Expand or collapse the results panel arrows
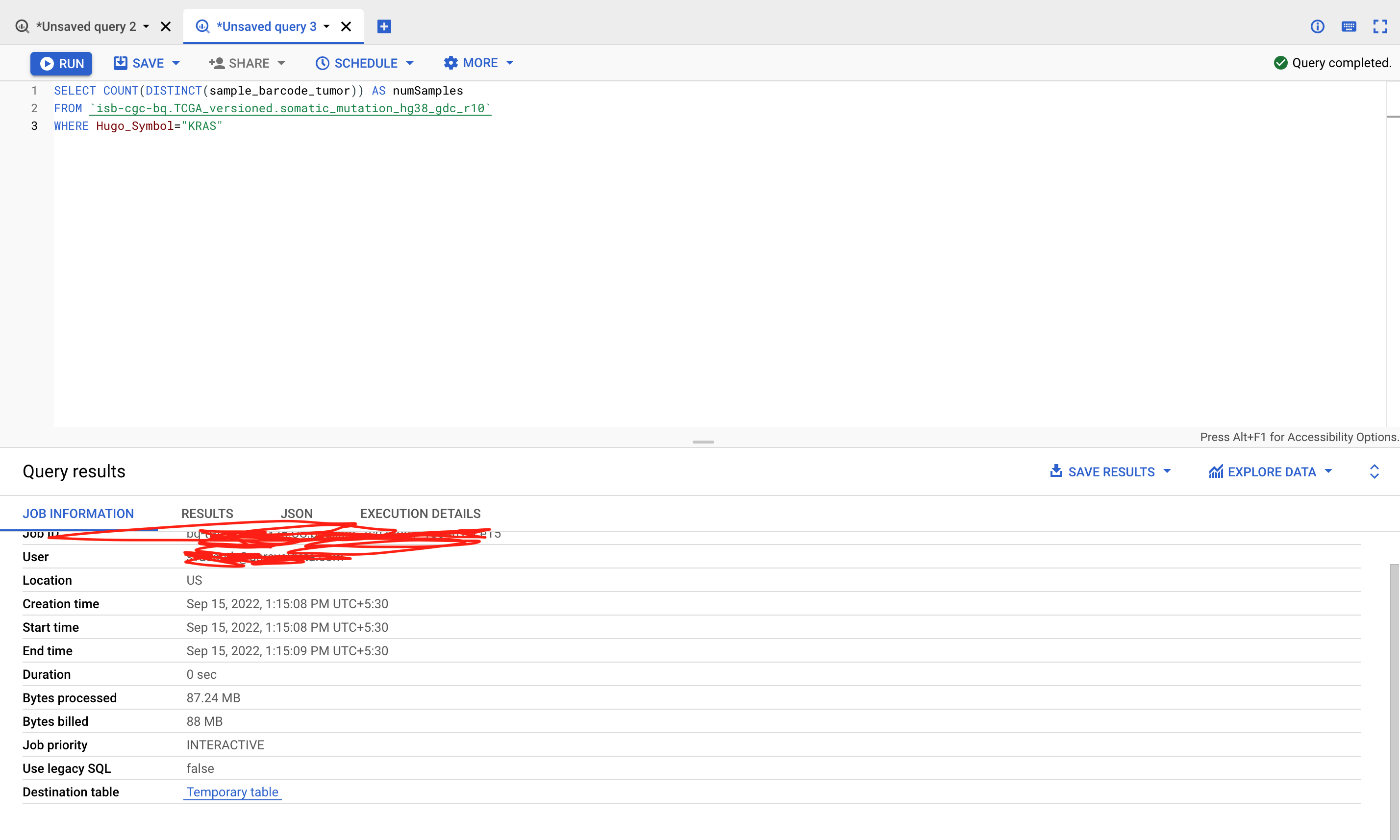1400x840 pixels. (1374, 471)
